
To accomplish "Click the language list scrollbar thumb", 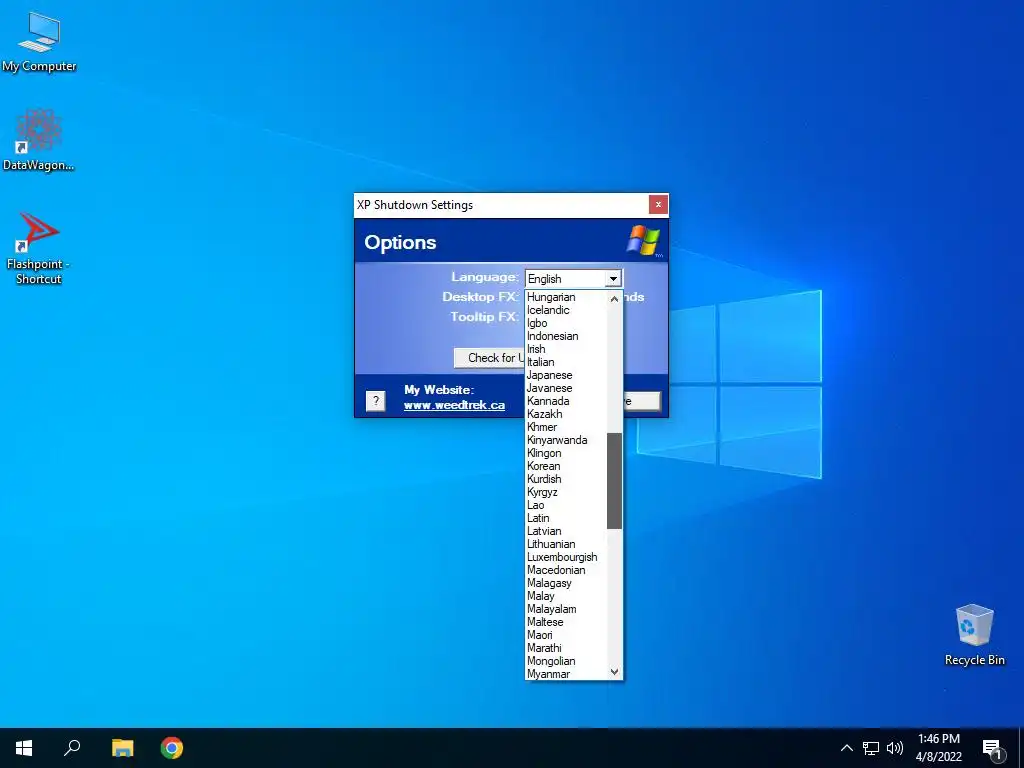I will pyautogui.click(x=614, y=481).
